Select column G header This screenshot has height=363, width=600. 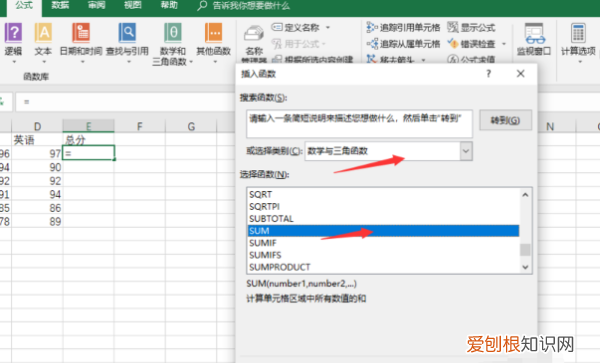(191, 126)
